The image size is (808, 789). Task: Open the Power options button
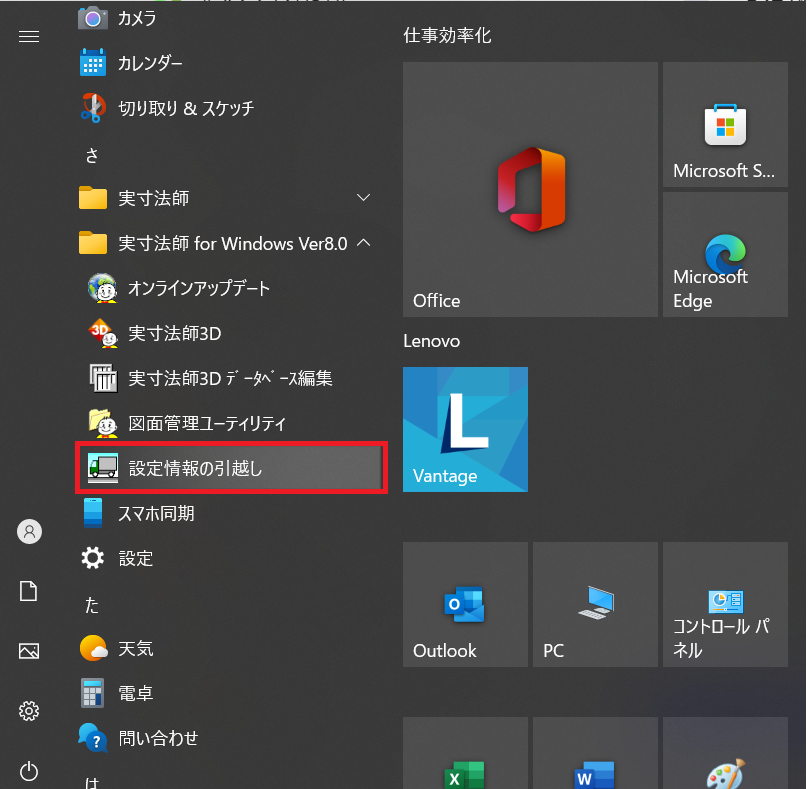pos(29,771)
